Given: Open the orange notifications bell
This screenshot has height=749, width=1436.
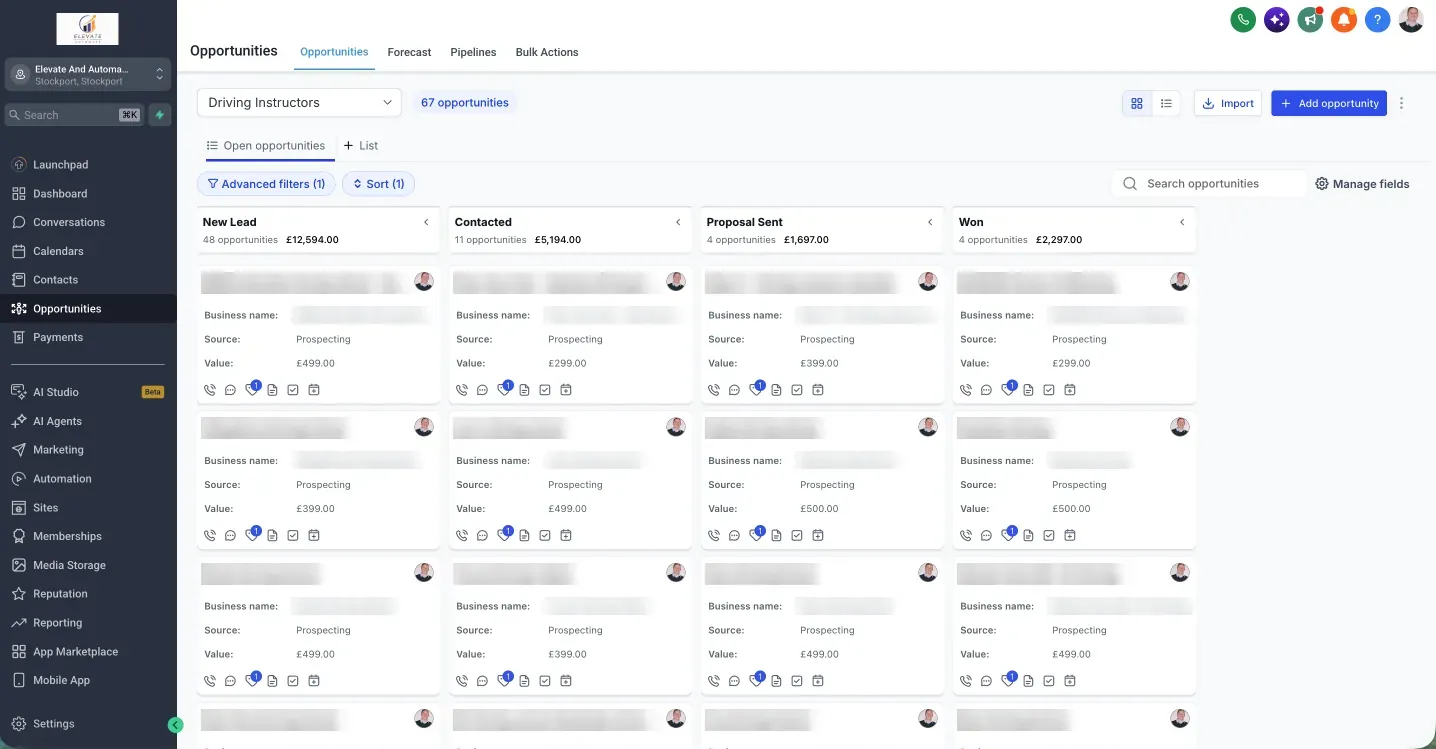Looking at the screenshot, I should (x=1344, y=19).
